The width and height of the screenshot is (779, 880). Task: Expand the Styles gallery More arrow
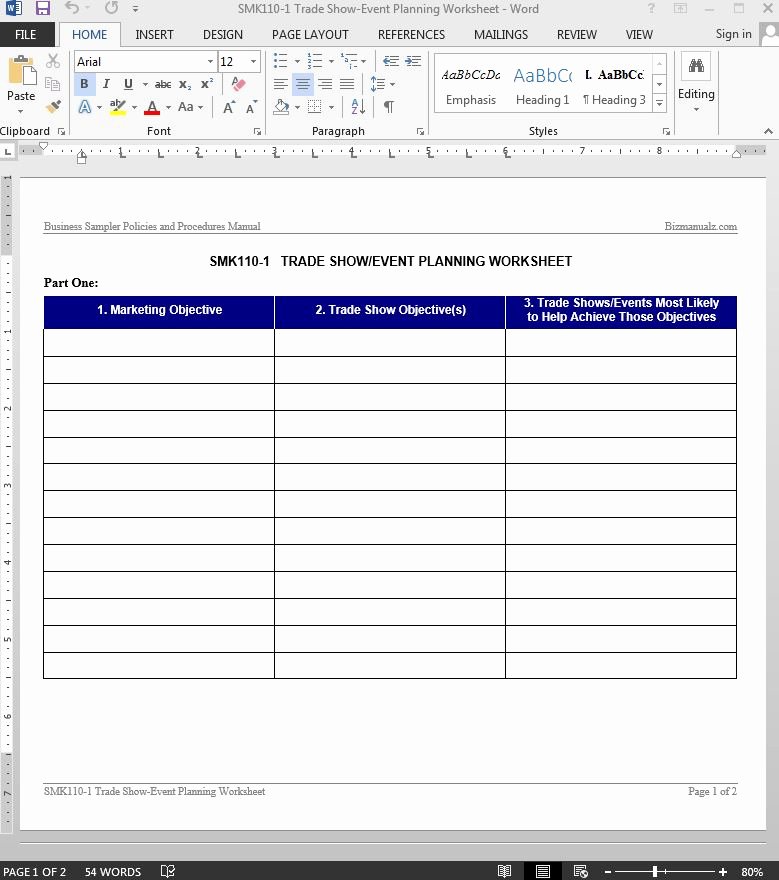coord(660,103)
